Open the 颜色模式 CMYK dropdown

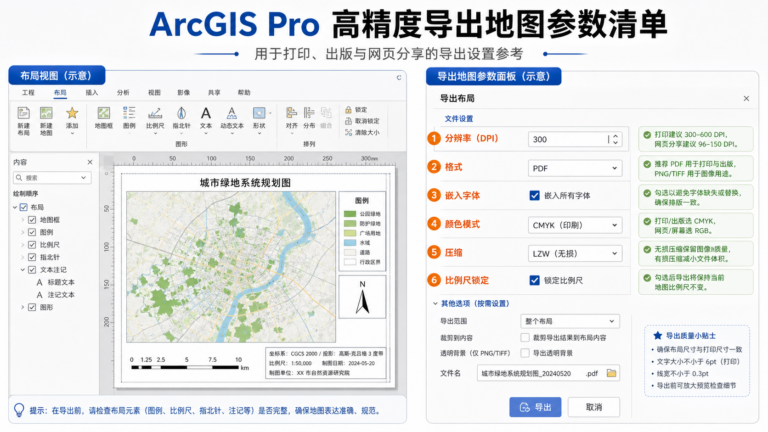tap(575, 225)
